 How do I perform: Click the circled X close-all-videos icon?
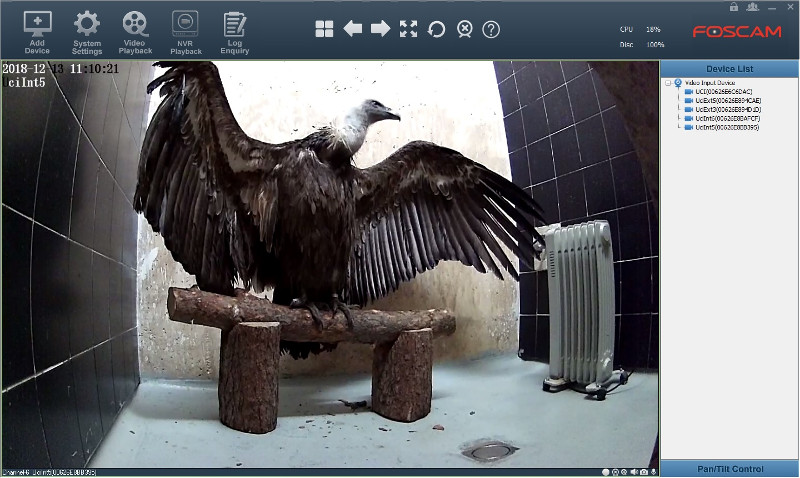[464, 29]
